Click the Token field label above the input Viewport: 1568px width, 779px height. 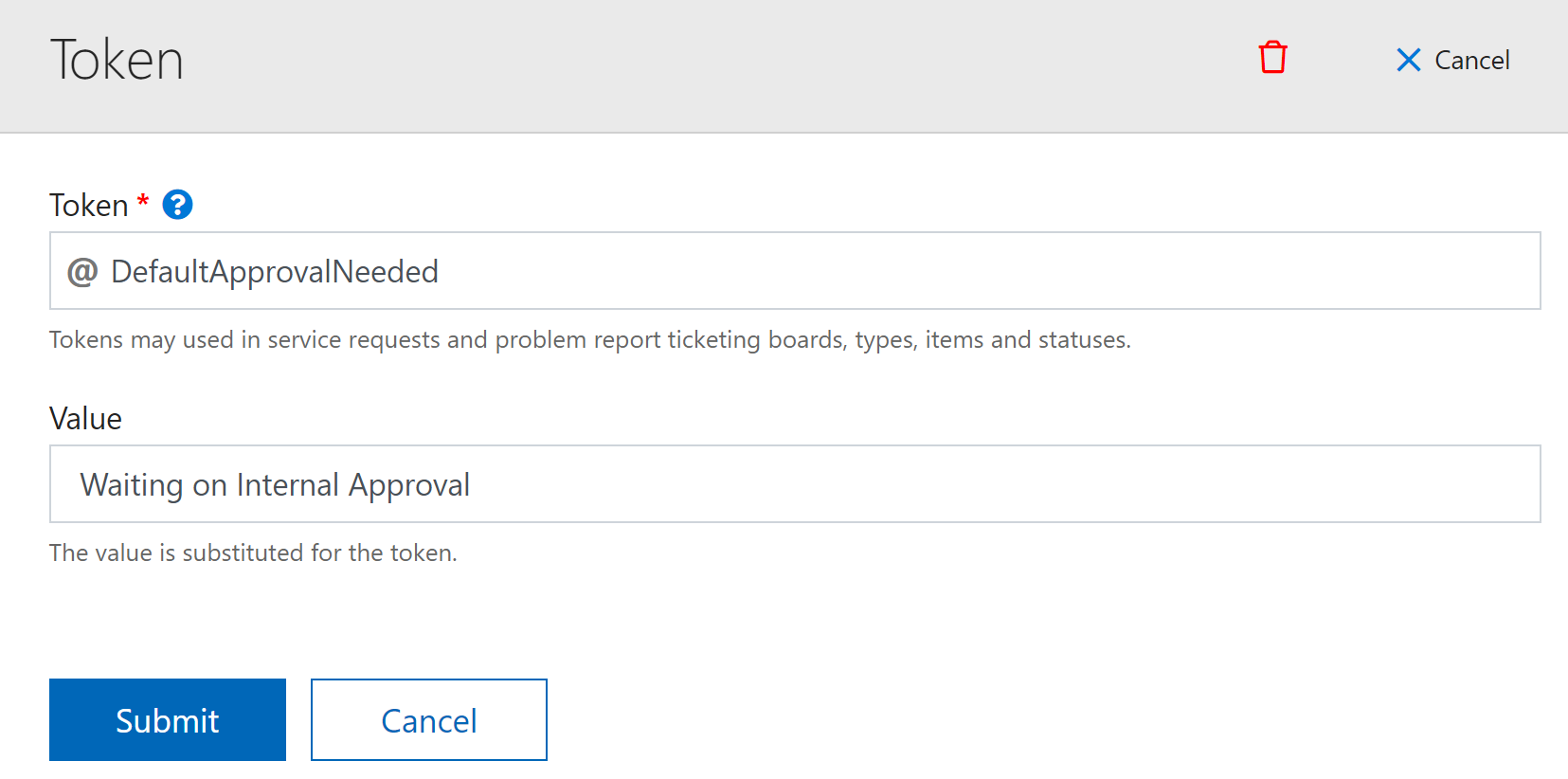click(x=89, y=205)
